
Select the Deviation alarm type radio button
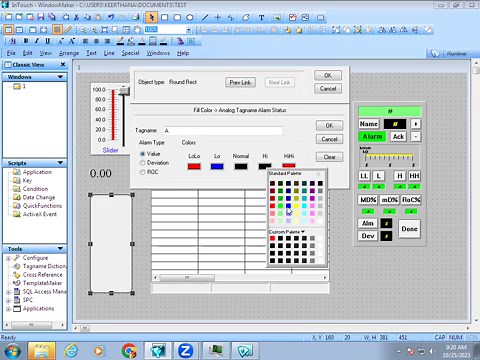coord(143,163)
